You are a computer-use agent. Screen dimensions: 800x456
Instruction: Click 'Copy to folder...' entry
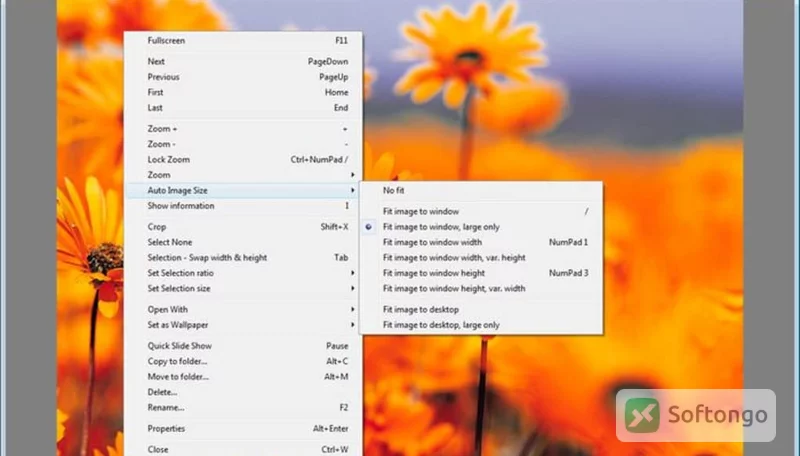tap(243, 361)
